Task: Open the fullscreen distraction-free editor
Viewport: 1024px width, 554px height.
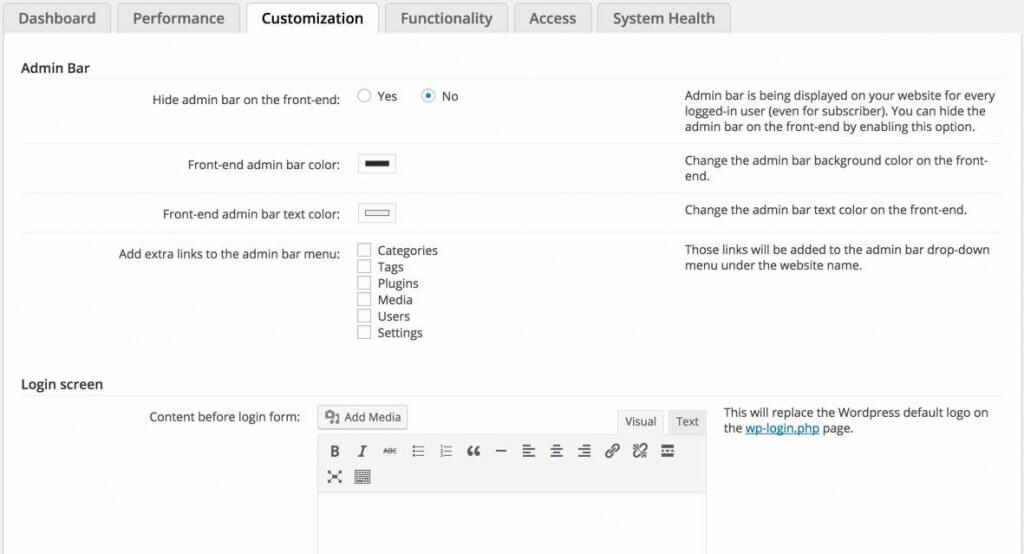Action: (335, 477)
